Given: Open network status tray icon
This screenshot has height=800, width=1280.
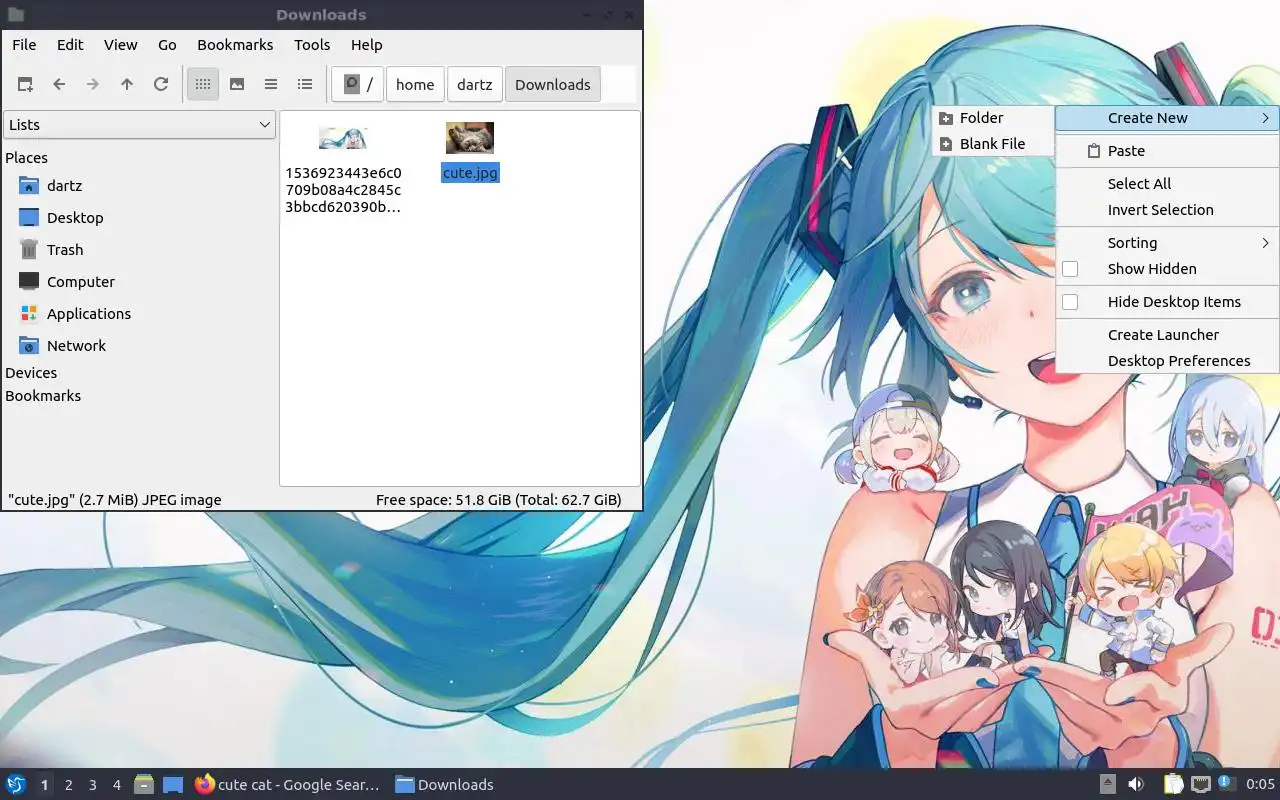Looking at the screenshot, I should [x=1201, y=785].
